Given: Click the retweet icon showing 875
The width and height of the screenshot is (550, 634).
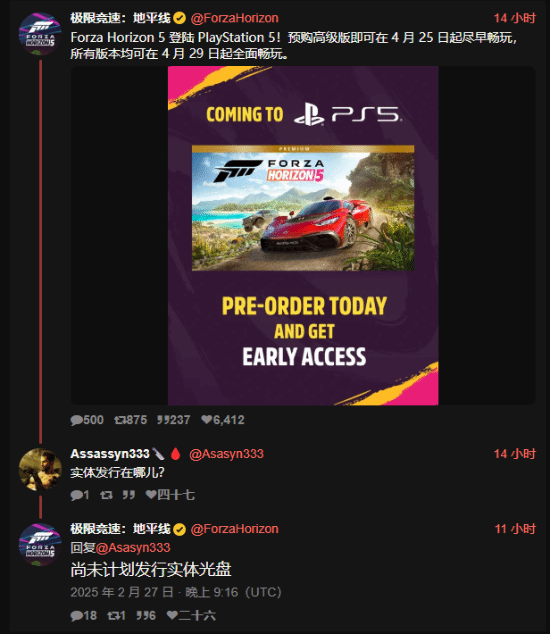Looking at the screenshot, I should pos(120,420).
